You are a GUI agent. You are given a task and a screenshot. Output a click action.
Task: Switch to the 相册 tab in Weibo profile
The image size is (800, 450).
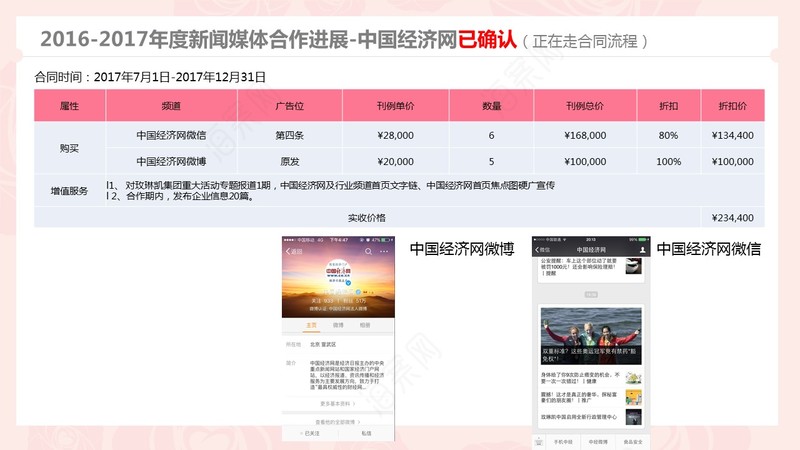(365, 325)
